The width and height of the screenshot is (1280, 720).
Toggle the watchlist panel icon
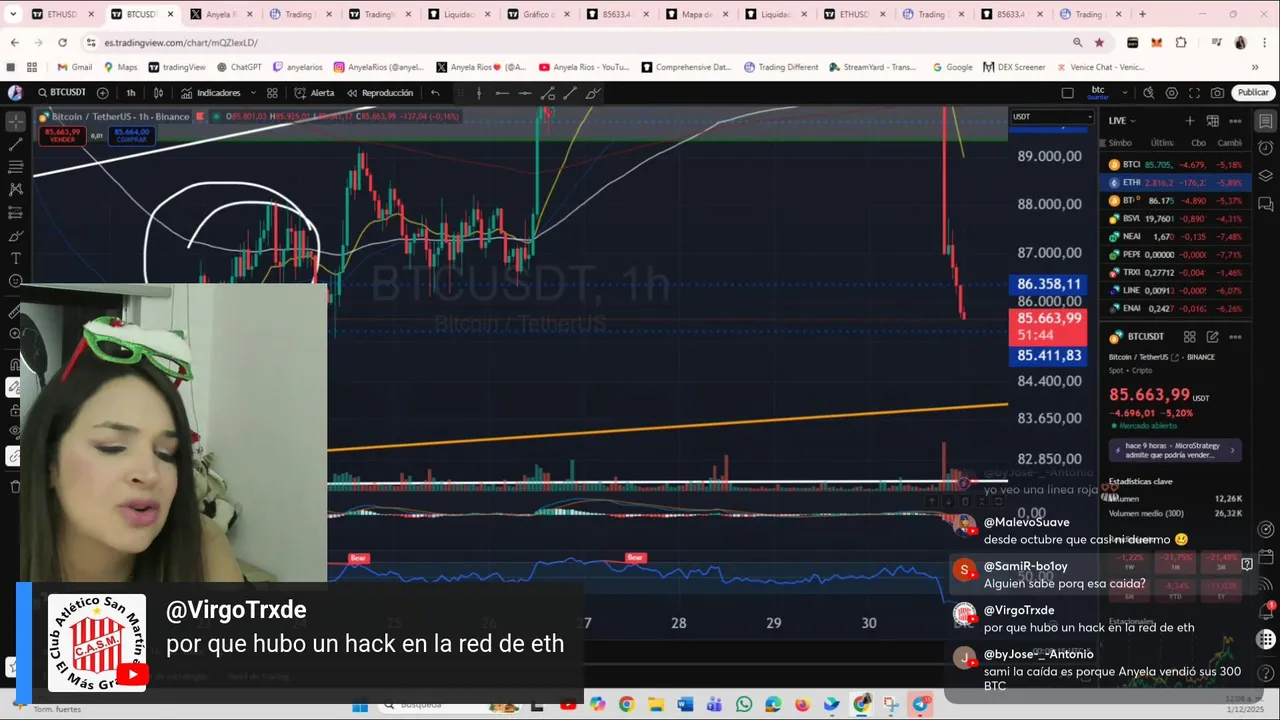pos(1266,121)
